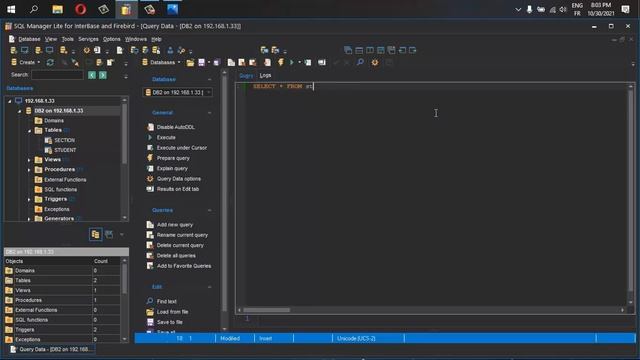Click the Windows search icon on taskbar
This screenshot has height=360, width=640.
pyautogui.click(x=34, y=9)
